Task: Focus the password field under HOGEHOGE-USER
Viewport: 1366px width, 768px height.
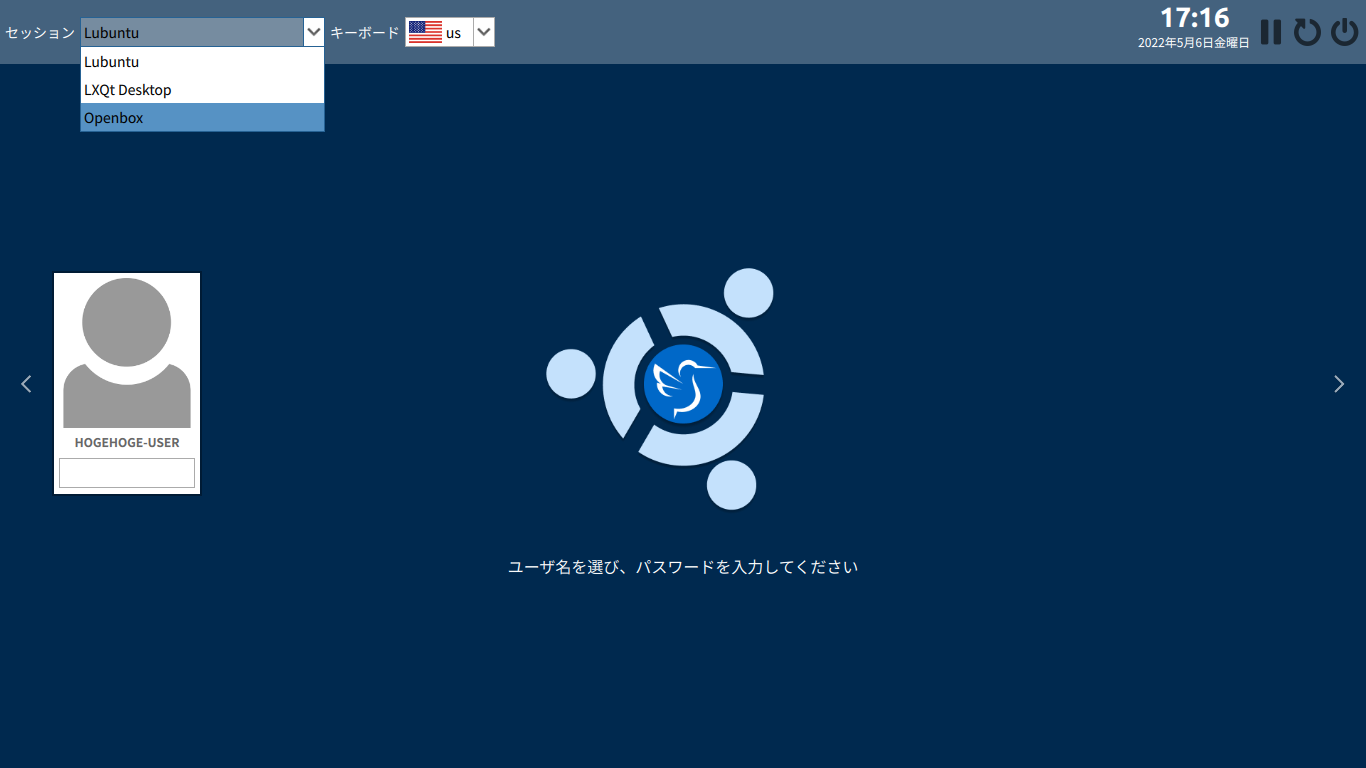Action: pyautogui.click(x=127, y=473)
